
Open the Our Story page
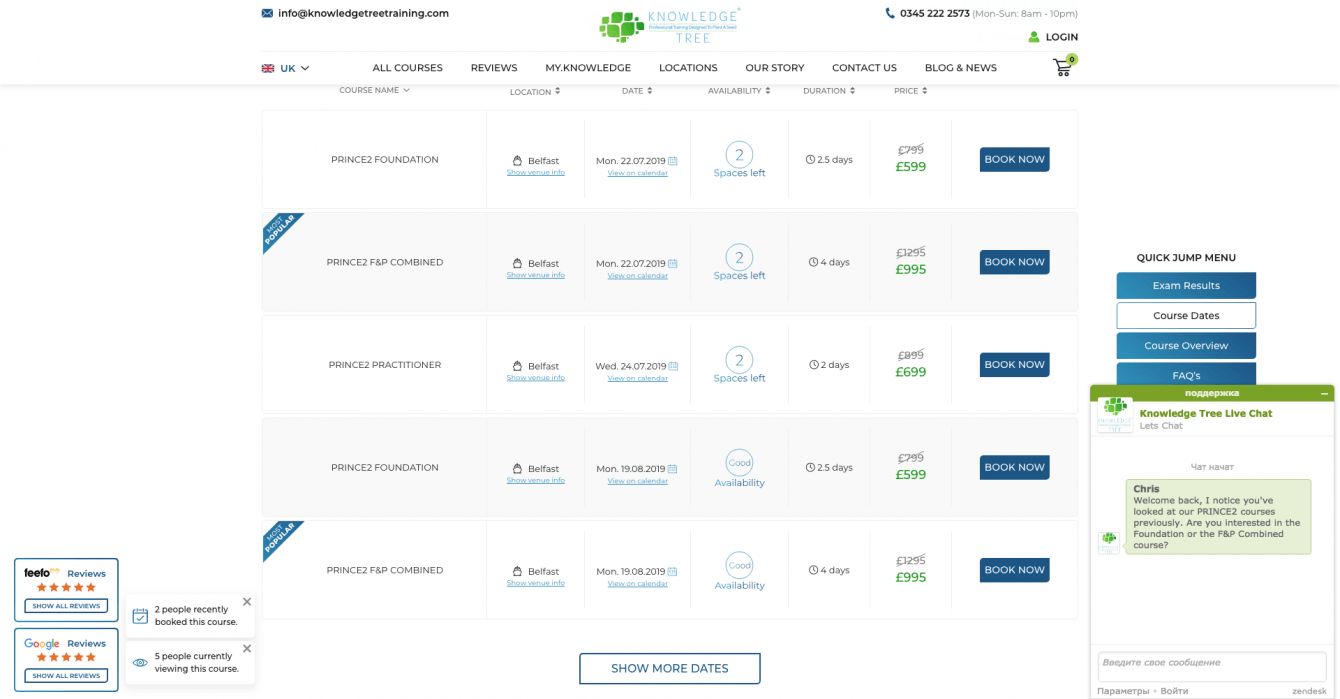pos(775,68)
